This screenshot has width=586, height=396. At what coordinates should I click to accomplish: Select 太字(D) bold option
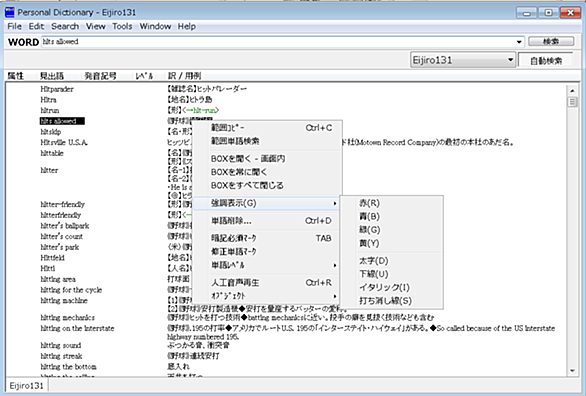[392, 261]
